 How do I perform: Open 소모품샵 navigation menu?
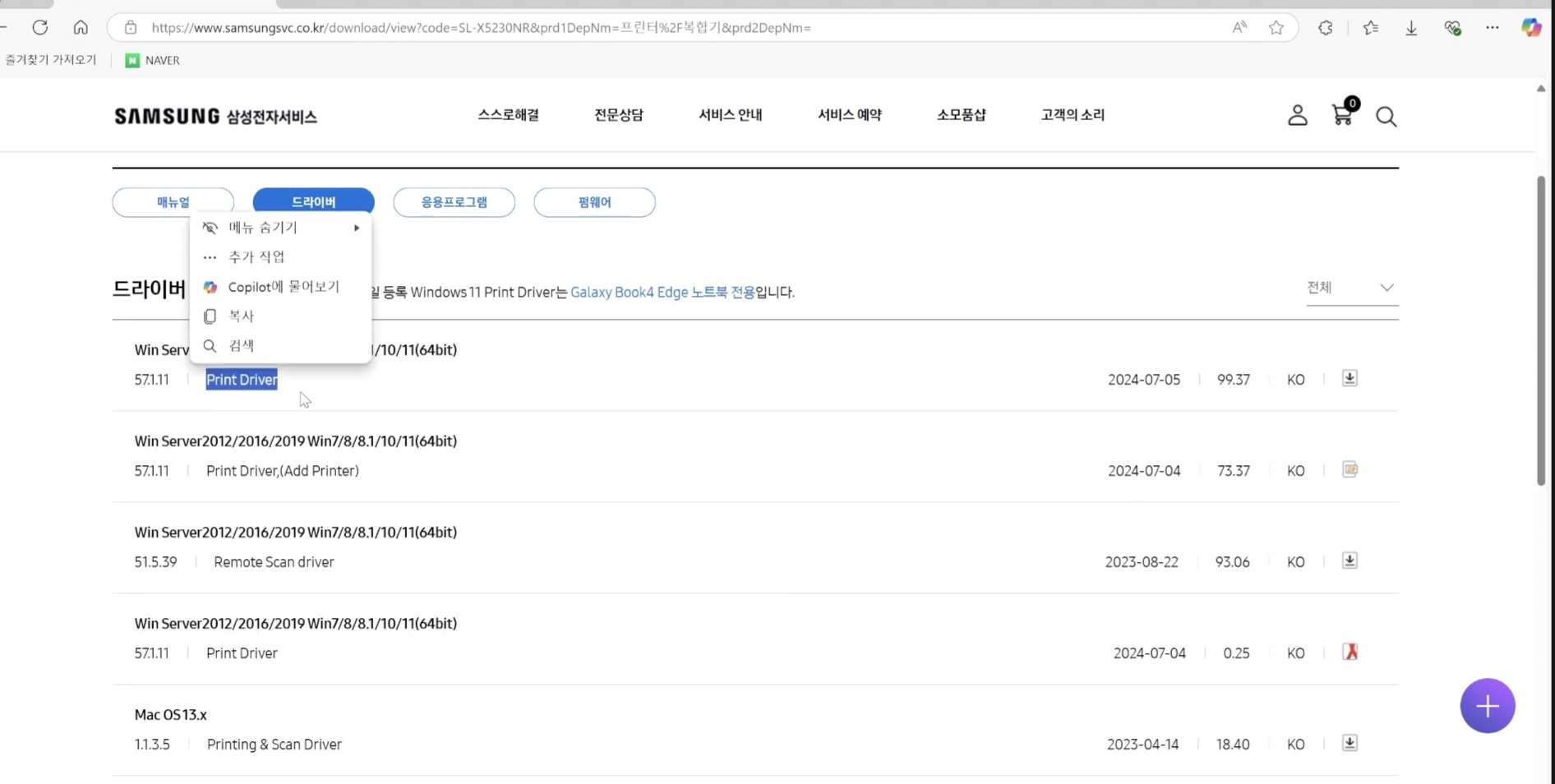tap(962, 115)
